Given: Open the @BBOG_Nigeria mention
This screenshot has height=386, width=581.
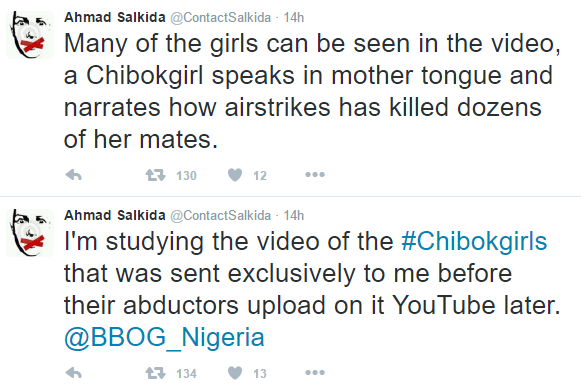Looking at the screenshot, I should click(x=164, y=337).
